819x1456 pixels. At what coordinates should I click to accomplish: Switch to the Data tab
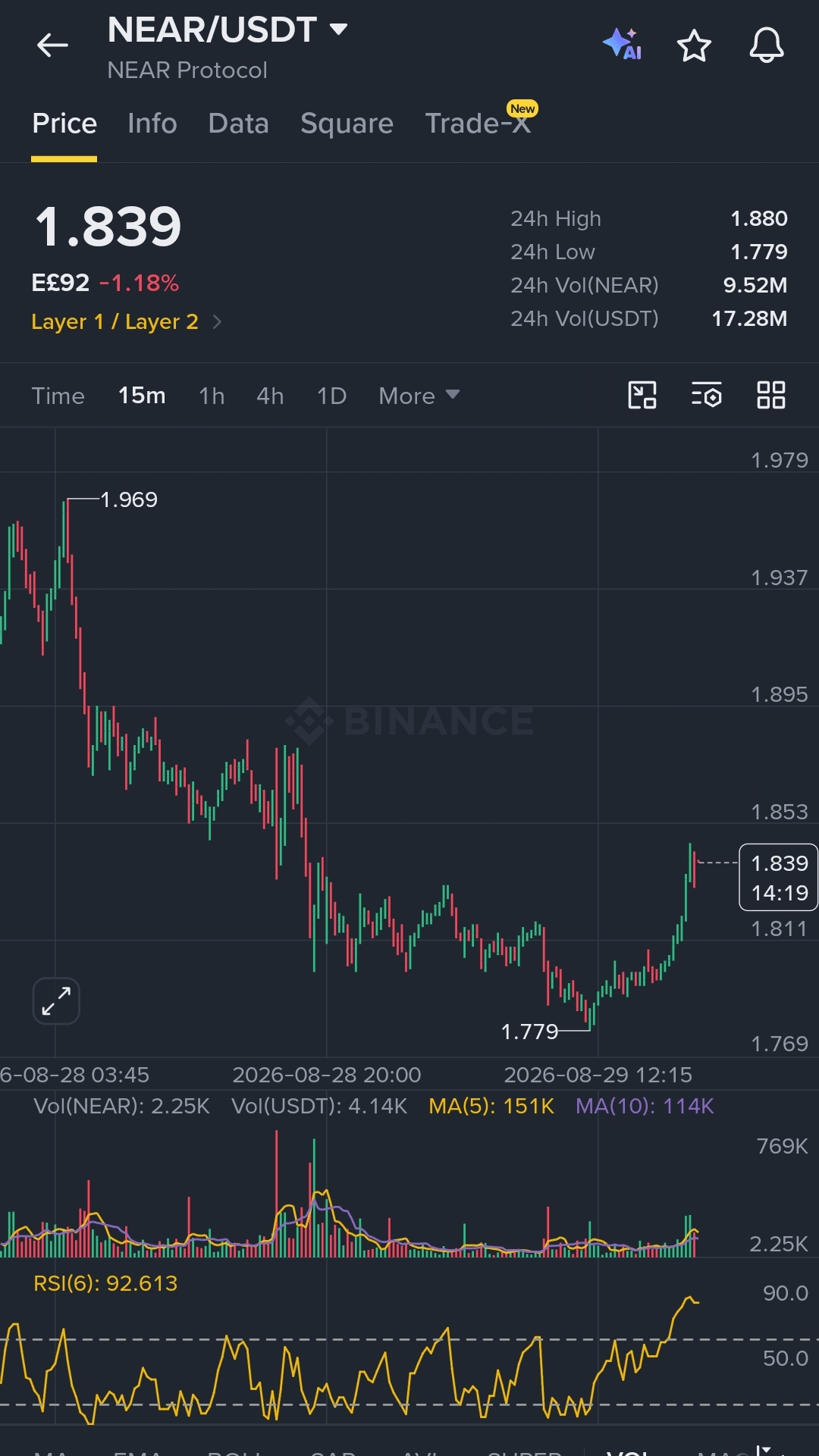point(238,124)
